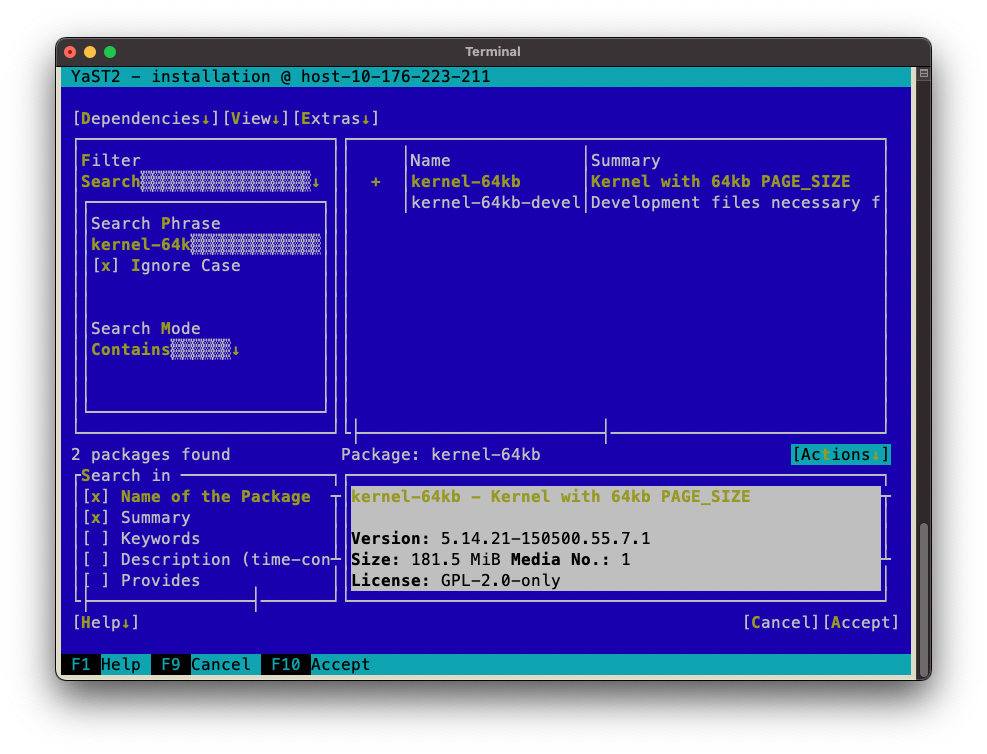Image resolution: width=987 pixels, height=754 pixels.
Task: Open the Extras menu
Action: pos(336,119)
